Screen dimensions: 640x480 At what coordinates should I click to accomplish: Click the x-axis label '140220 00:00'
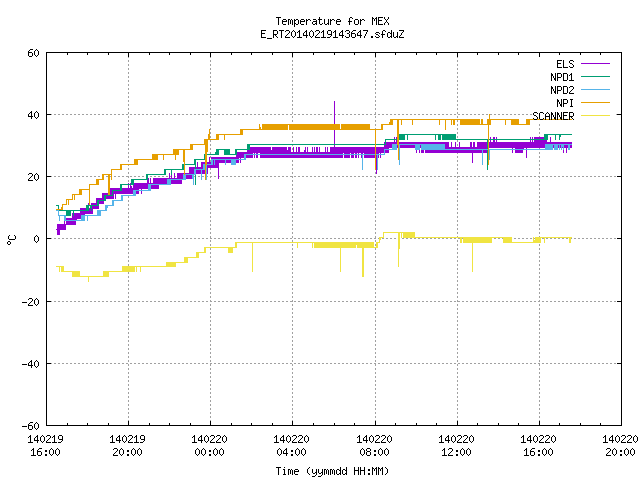(x=209, y=446)
